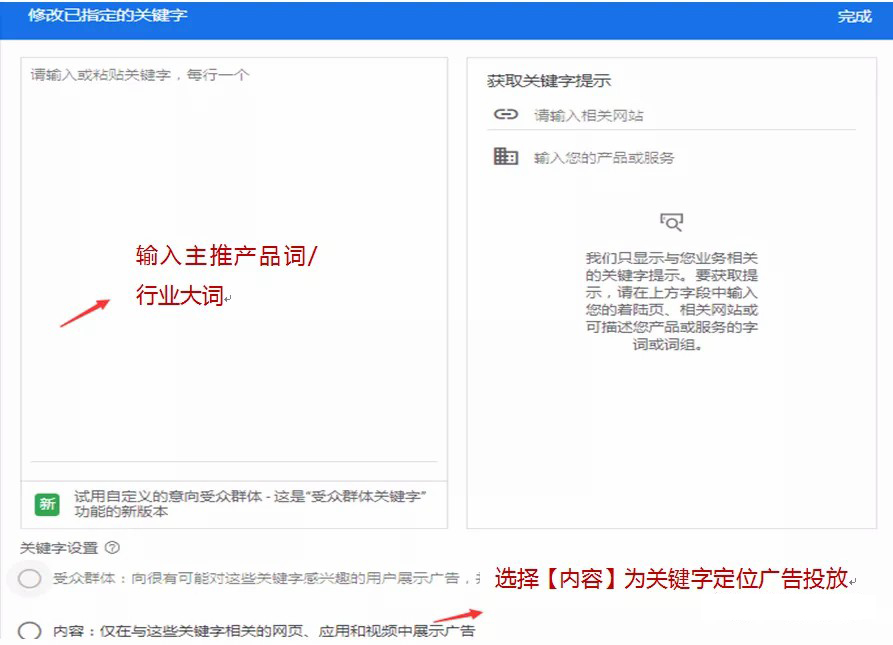This screenshot has width=893, height=645.
Task: Click the 修改已指定的关键字 dialog title
Action: point(107,16)
